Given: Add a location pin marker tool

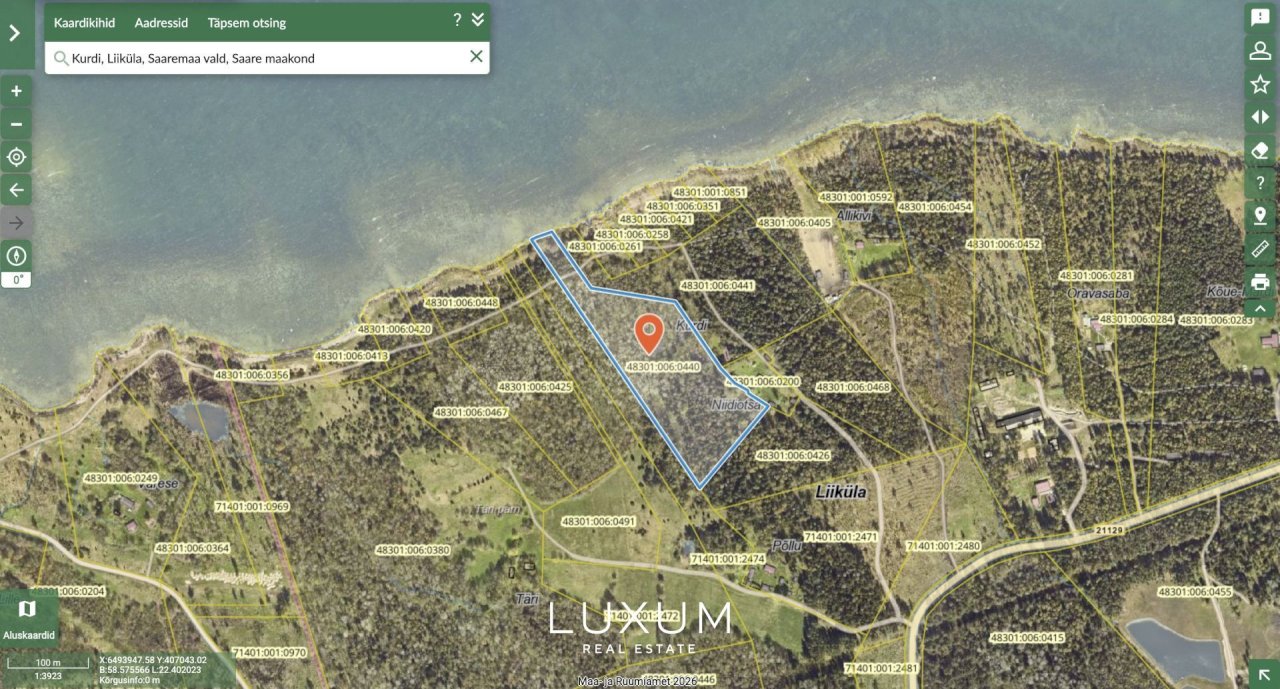Looking at the screenshot, I should click(1260, 216).
